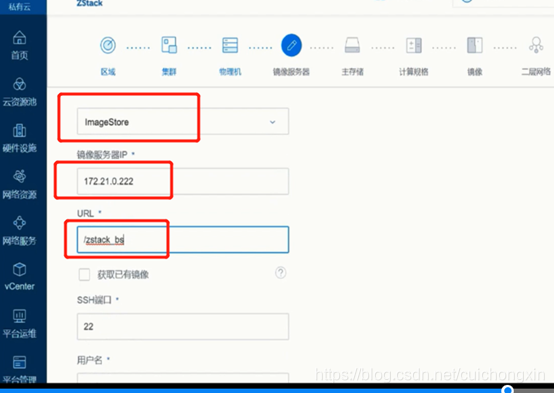Click the ZStack logo text
The image size is (554, 393).
point(89,4)
